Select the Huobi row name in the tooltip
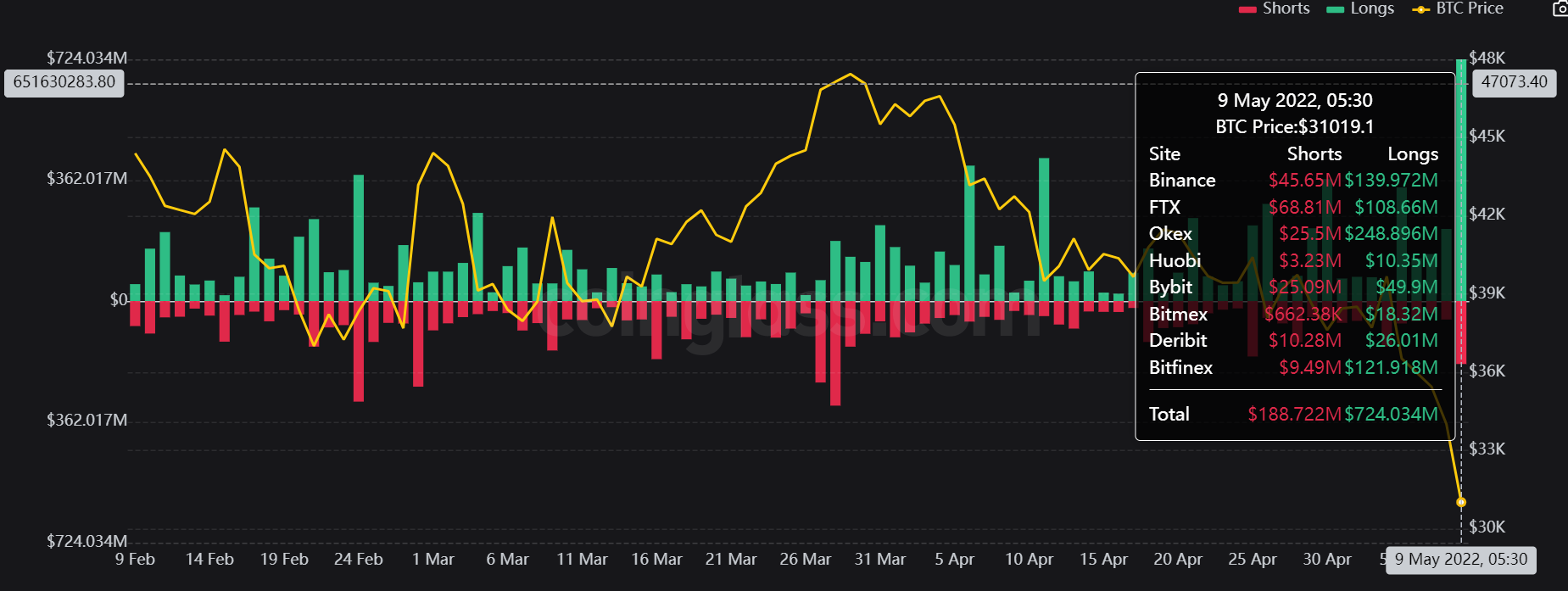 (1175, 260)
